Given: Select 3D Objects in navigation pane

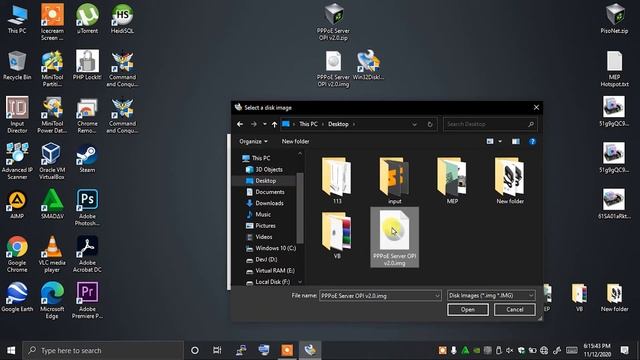Looking at the screenshot, I should 265,169.
